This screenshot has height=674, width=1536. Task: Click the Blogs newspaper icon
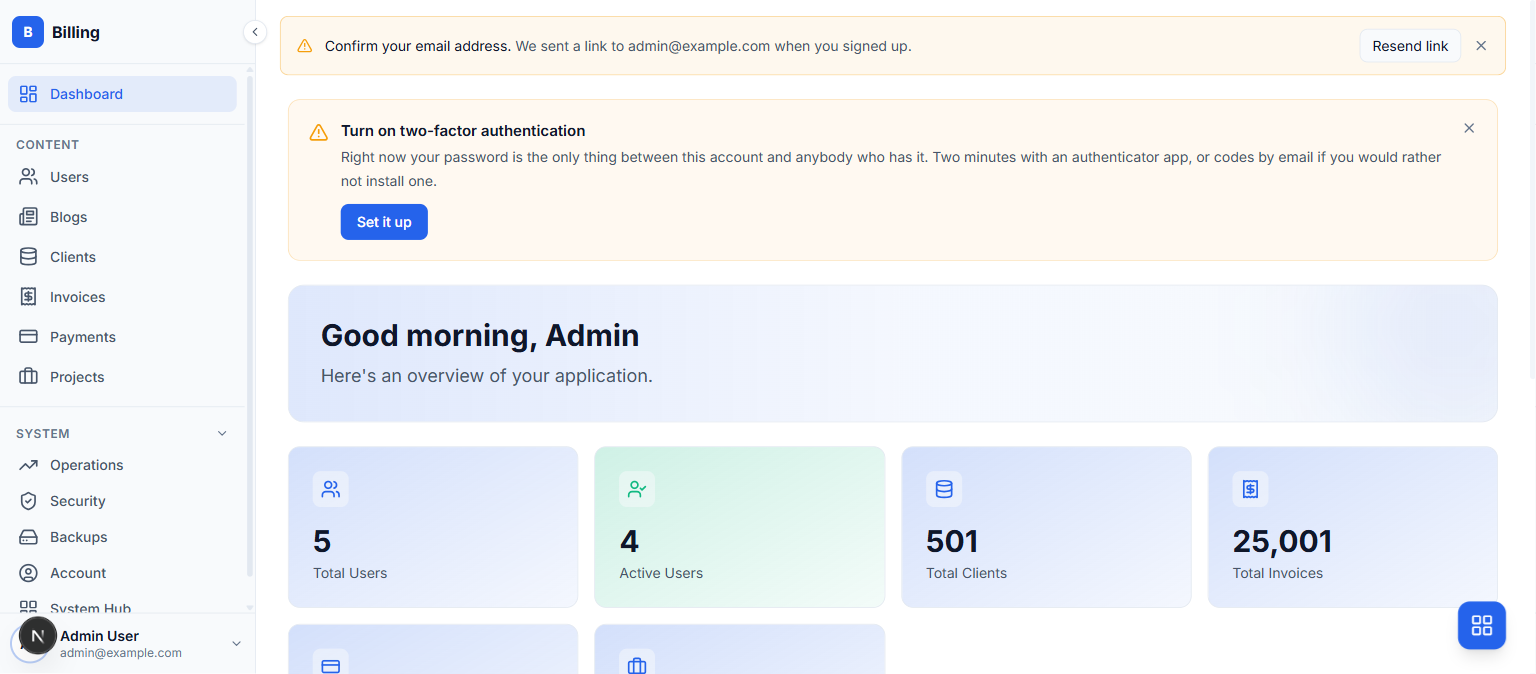(28, 217)
